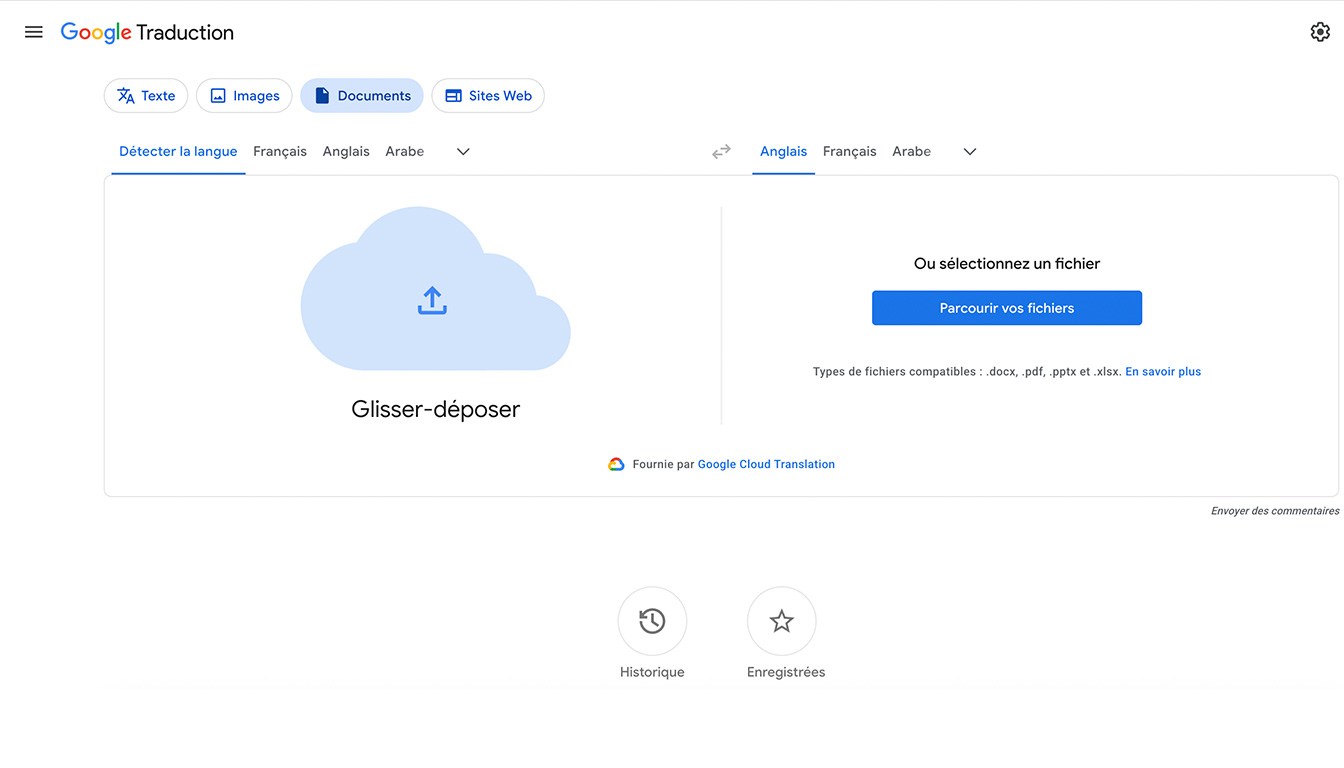Viewport: 1344px width, 768px height.
Task: Click the Ou sélectionnez un fichier text
Action: coord(1007,264)
